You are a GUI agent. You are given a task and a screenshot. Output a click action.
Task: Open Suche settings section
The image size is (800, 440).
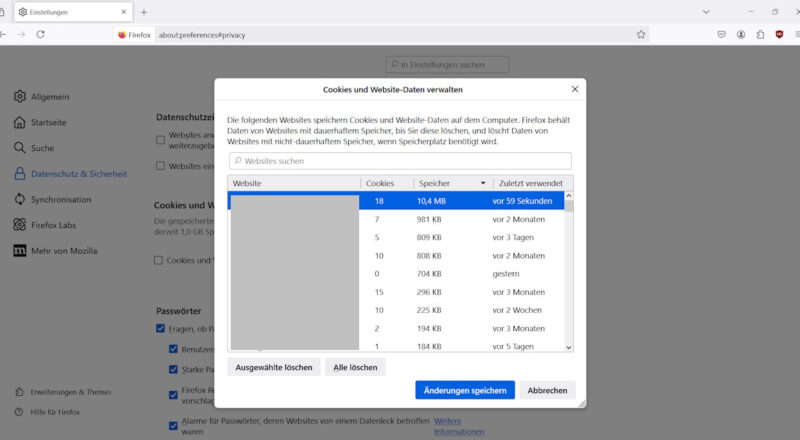tap(34, 148)
